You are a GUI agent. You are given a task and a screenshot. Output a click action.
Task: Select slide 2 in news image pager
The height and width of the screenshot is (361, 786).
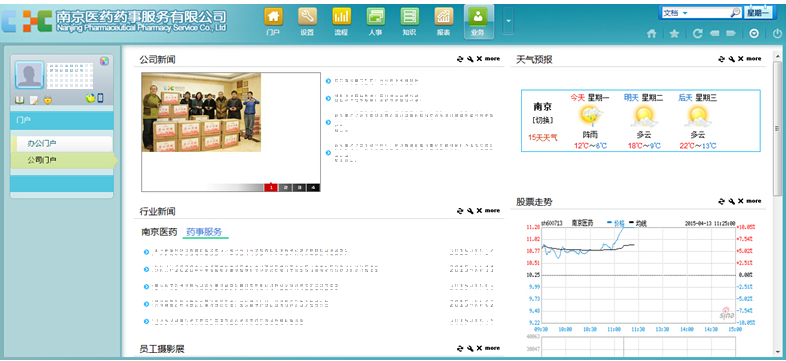(x=285, y=188)
